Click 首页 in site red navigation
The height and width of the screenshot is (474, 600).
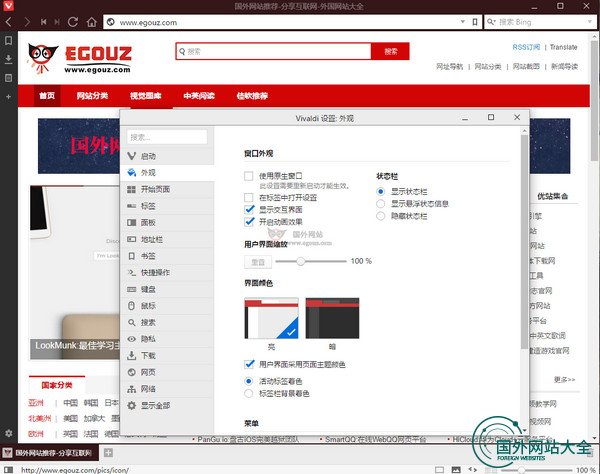[47, 96]
